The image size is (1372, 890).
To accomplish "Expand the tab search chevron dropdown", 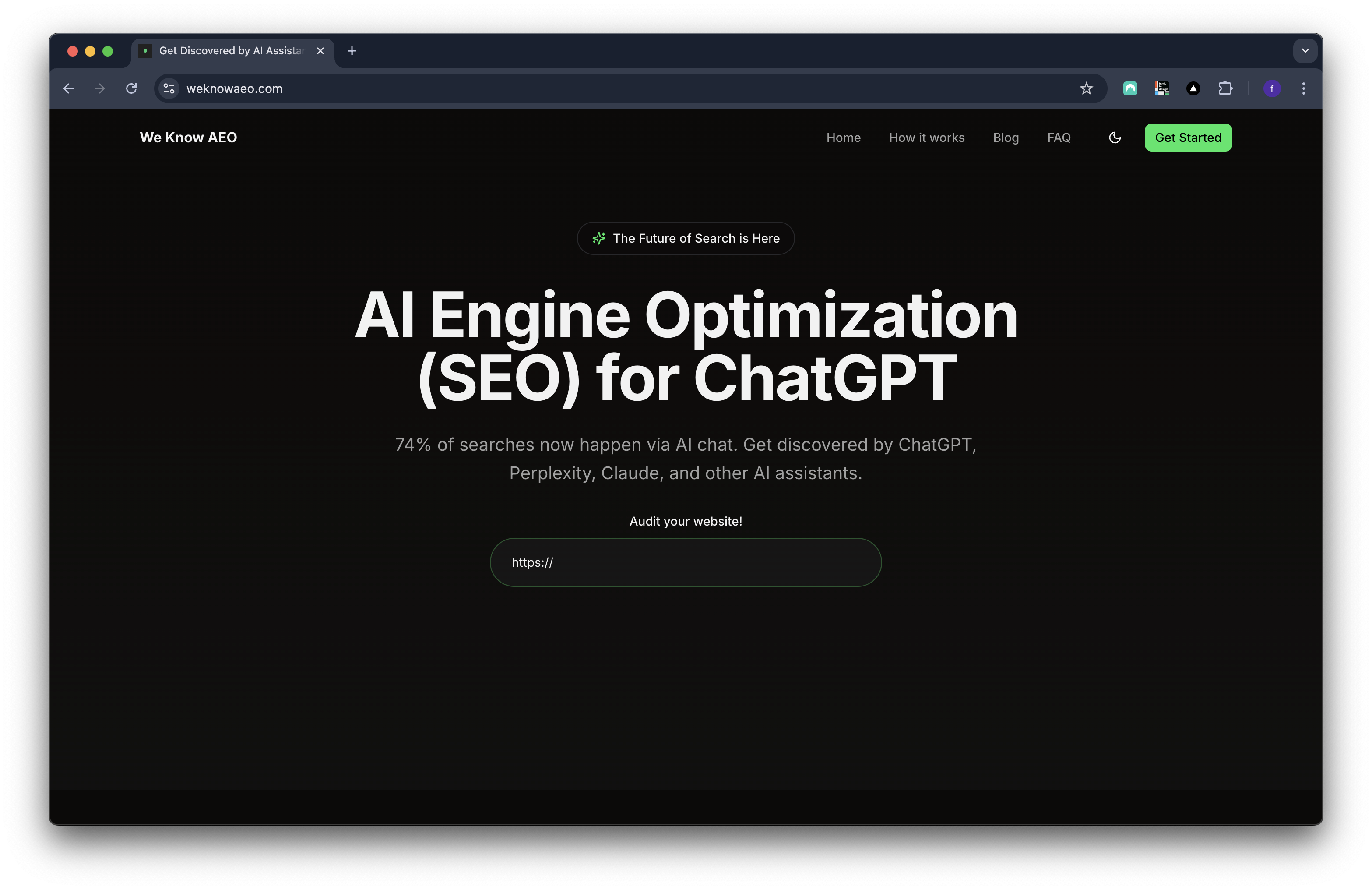I will coord(1305,51).
